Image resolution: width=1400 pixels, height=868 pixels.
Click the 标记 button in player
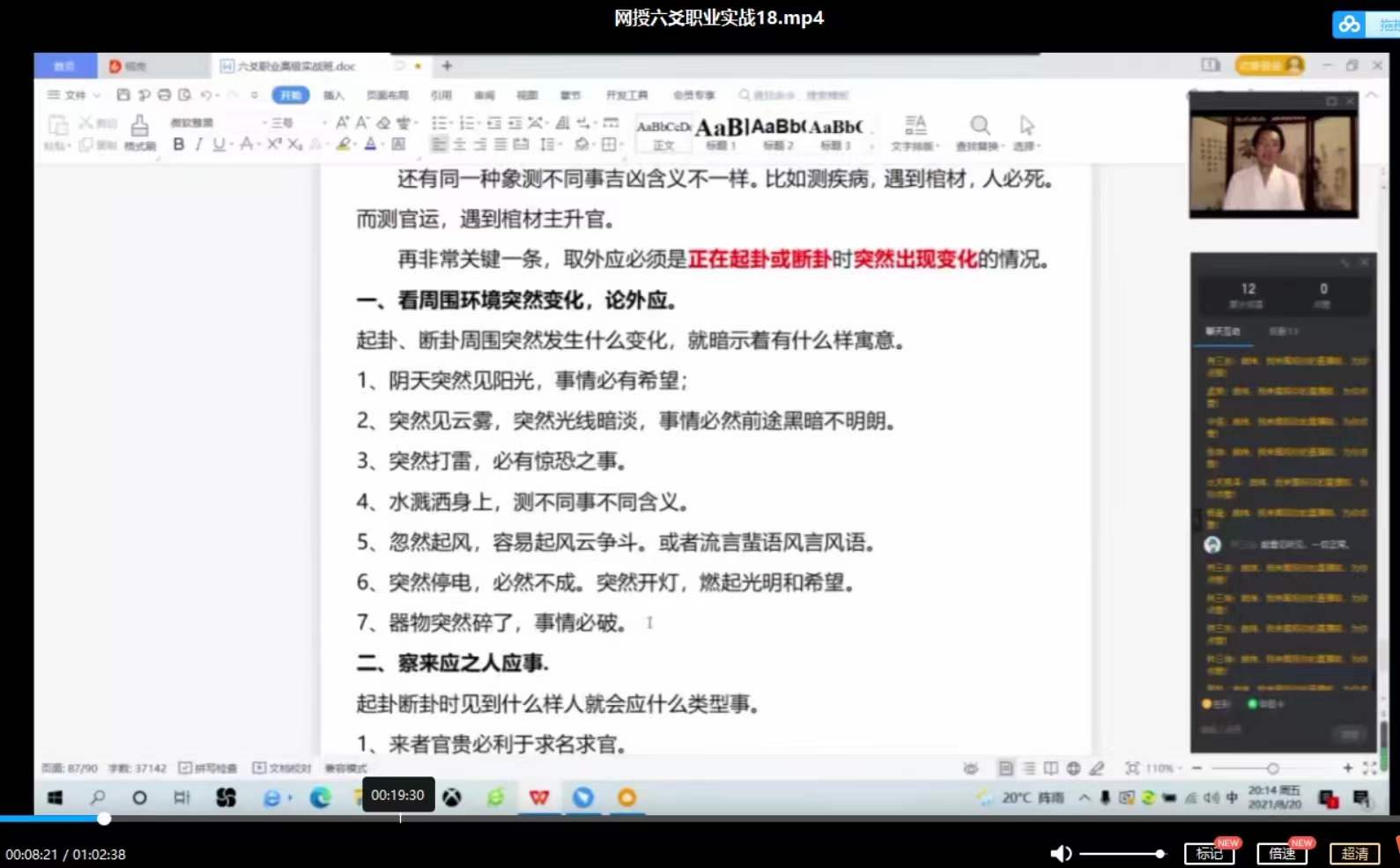coord(1209,853)
